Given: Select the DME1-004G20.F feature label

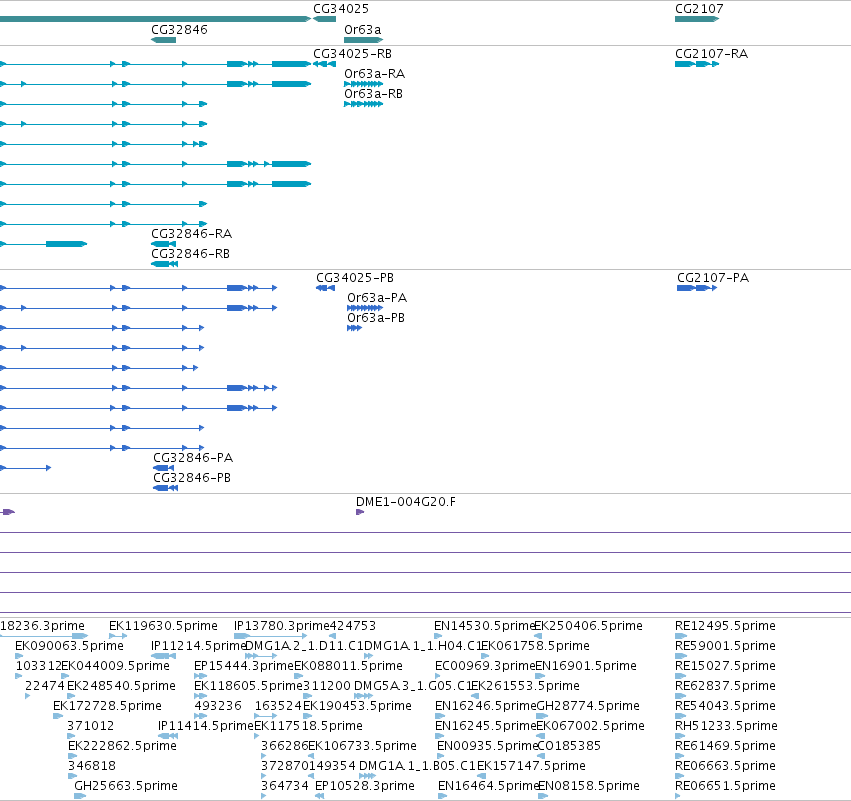Looking at the screenshot, I should tap(406, 502).
